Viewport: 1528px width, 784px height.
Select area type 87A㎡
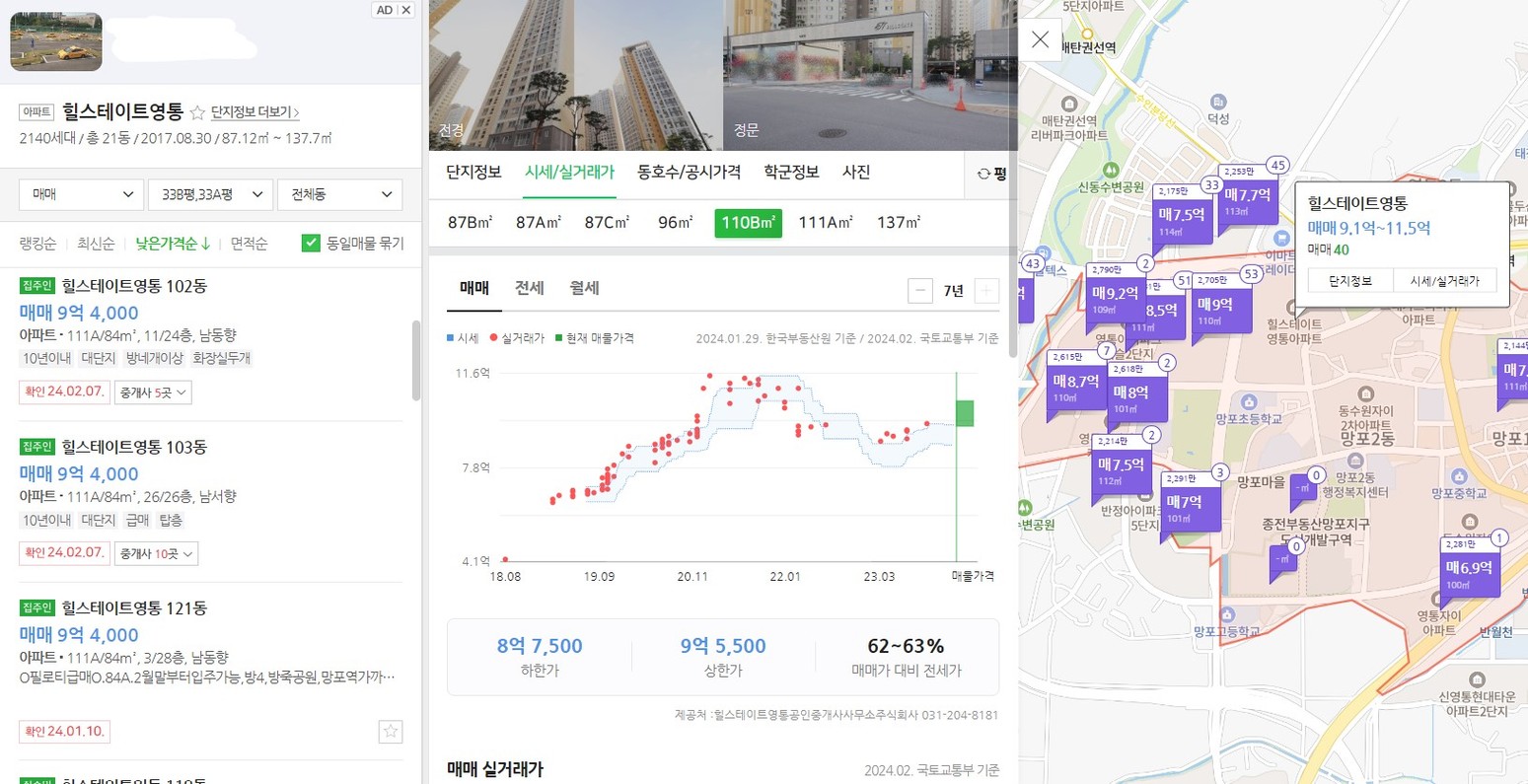point(539,223)
